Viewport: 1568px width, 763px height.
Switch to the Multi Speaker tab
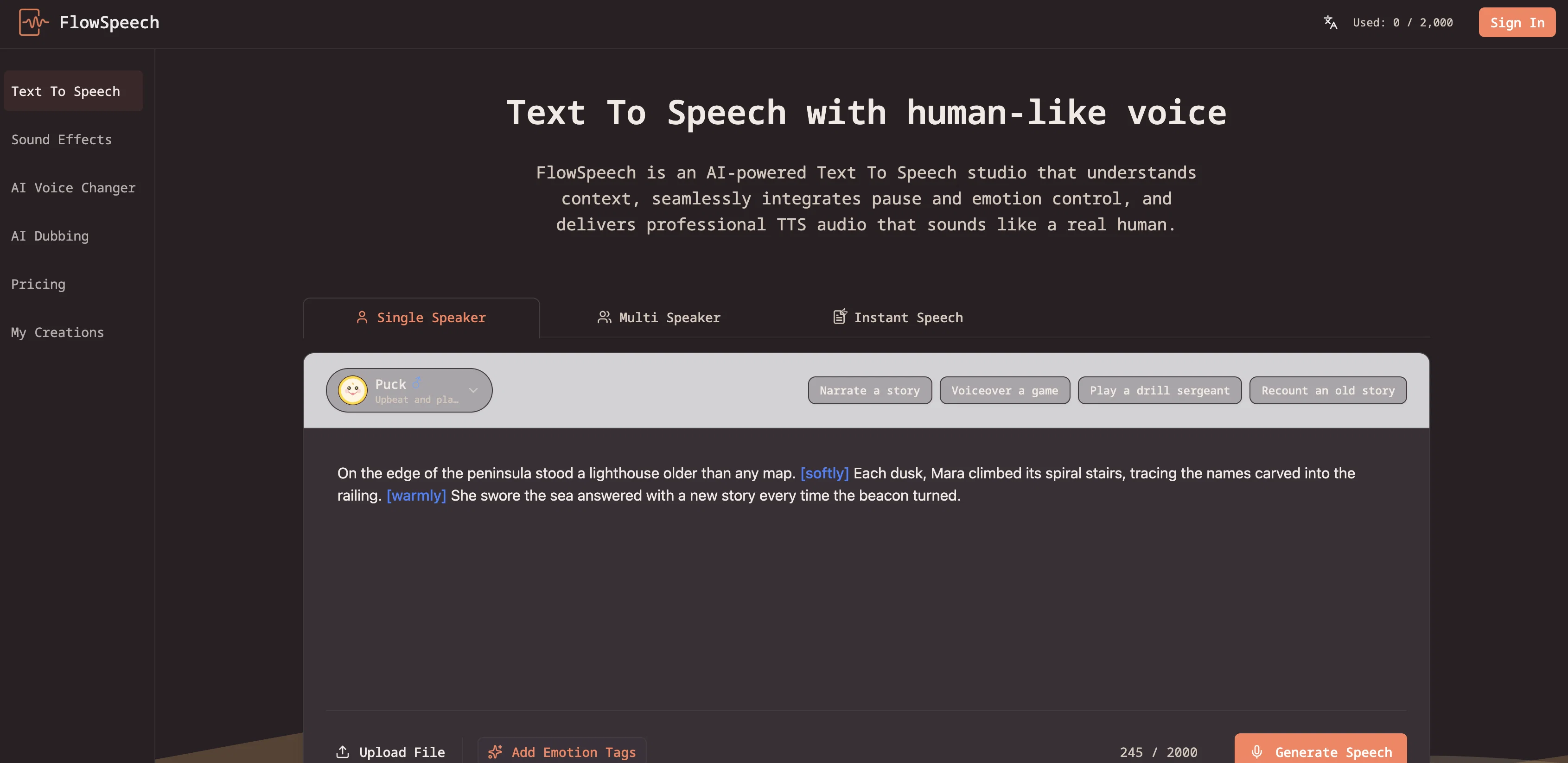click(659, 318)
